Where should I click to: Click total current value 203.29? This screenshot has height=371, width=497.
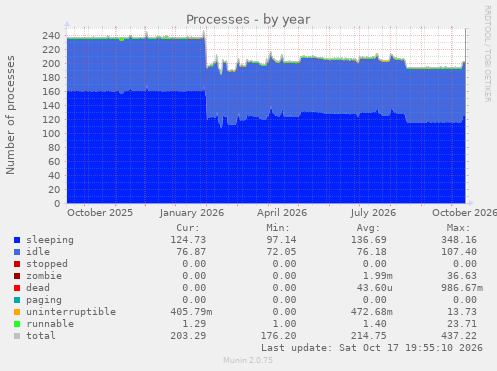[x=188, y=336]
